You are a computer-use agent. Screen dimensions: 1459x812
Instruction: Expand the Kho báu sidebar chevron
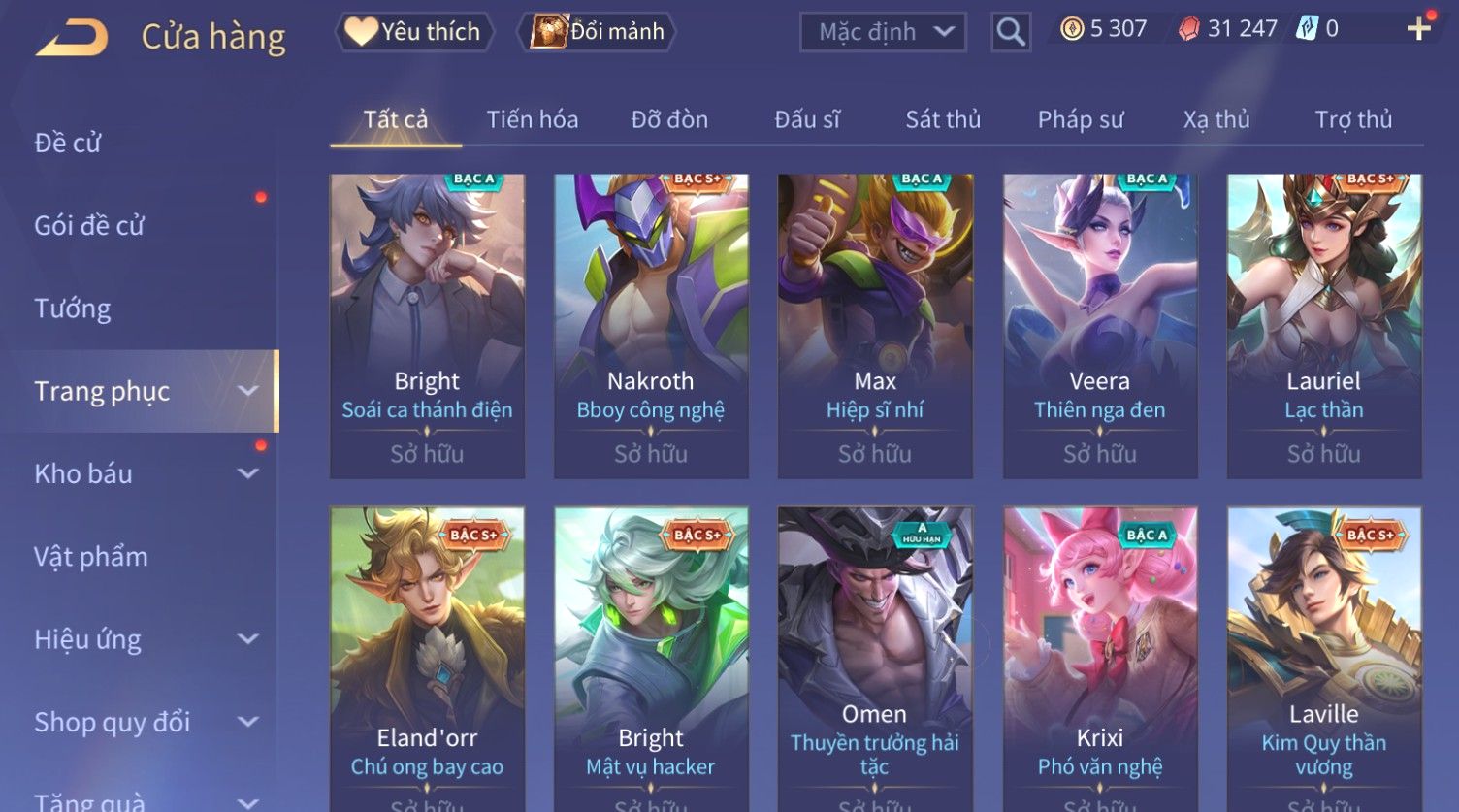pos(248,473)
